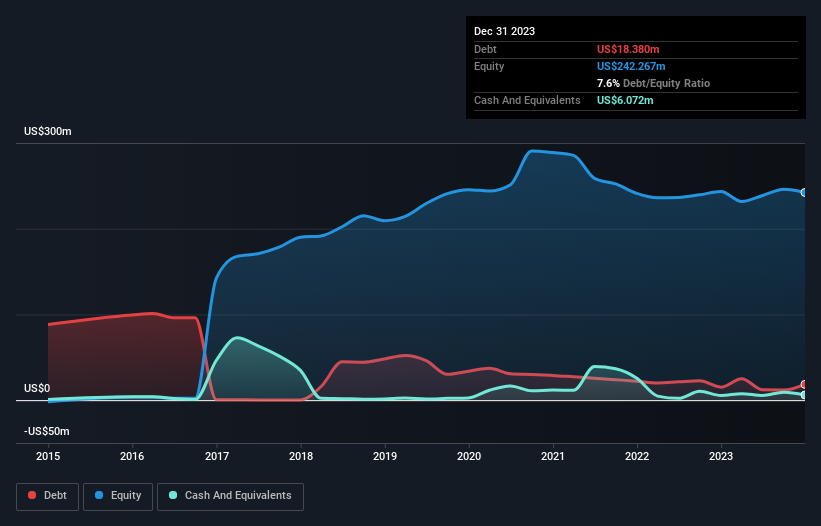Click the US$18.380m debt value
The image size is (821, 526).
pyautogui.click(x=628, y=49)
